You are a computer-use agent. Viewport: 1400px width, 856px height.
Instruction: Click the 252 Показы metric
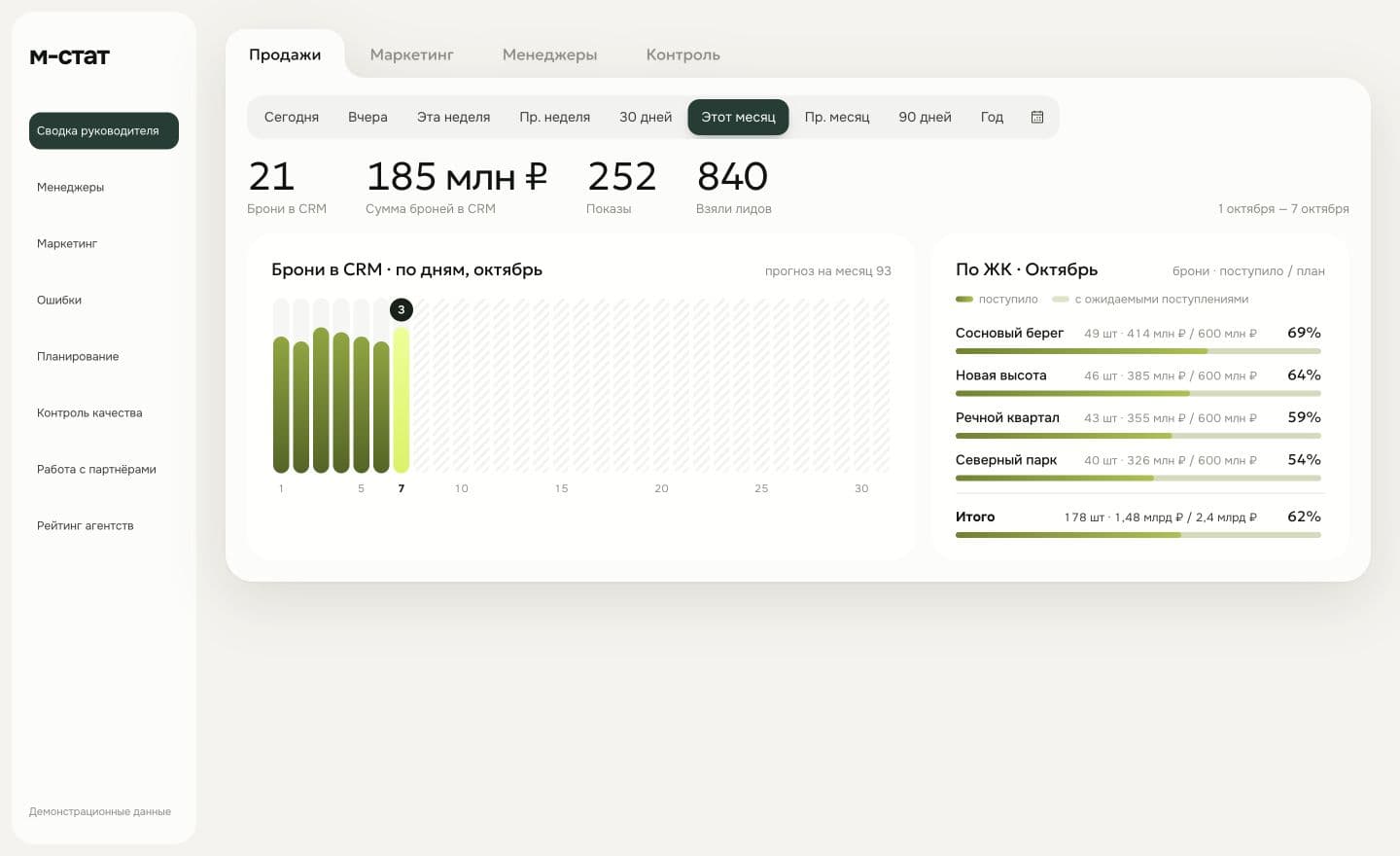coord(621,186)
